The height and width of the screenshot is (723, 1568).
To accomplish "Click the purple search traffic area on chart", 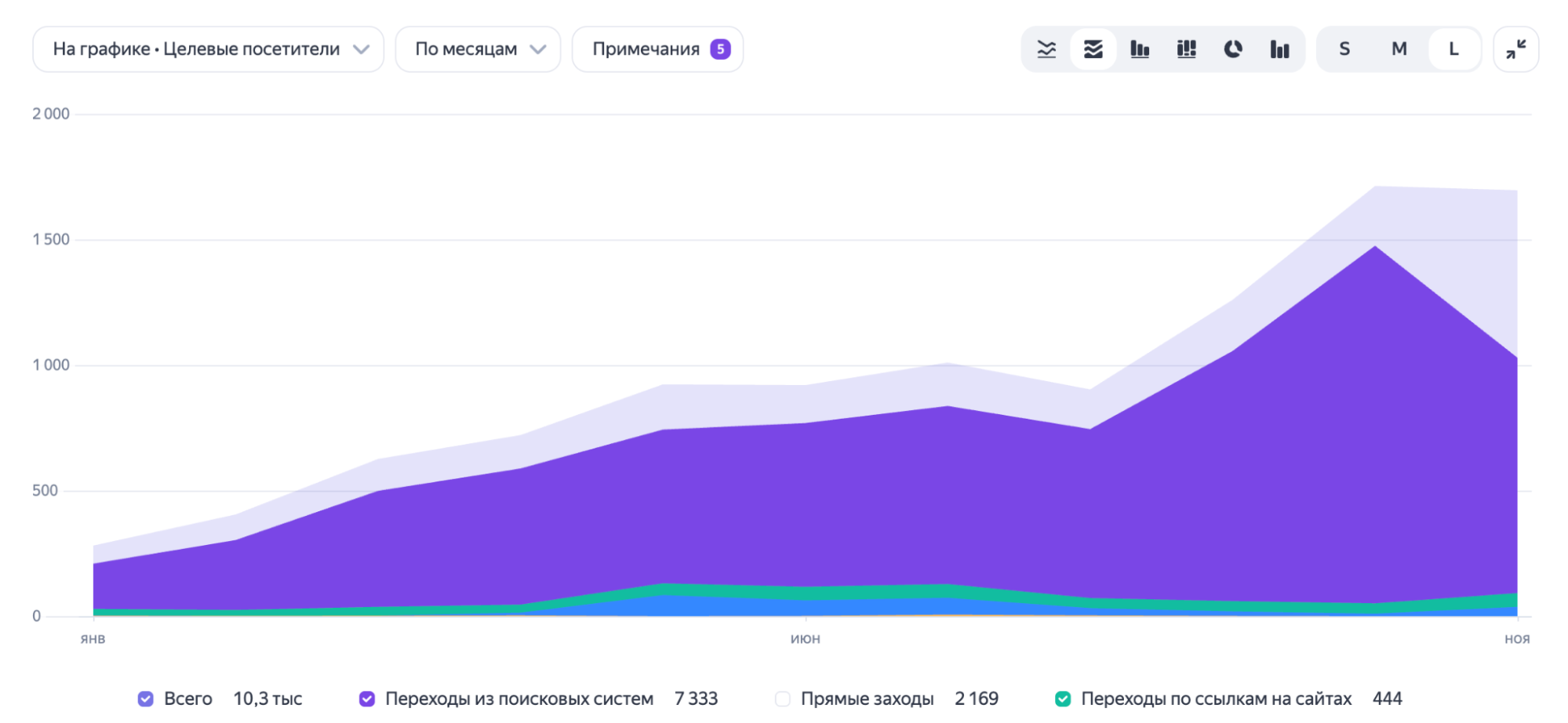I will point(863,502).
